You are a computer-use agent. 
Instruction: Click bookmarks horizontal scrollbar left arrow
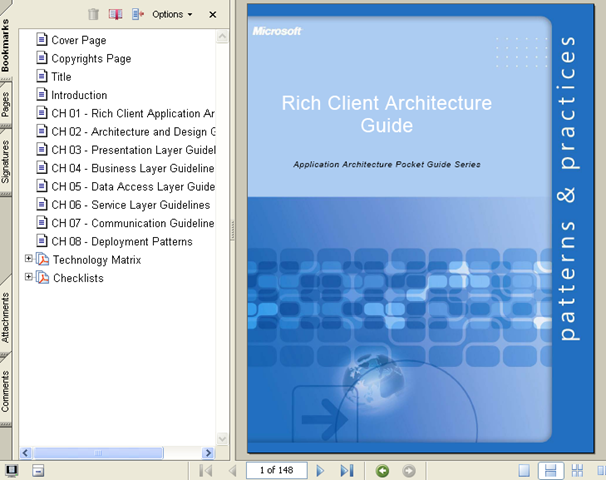[x=26, y=453]
